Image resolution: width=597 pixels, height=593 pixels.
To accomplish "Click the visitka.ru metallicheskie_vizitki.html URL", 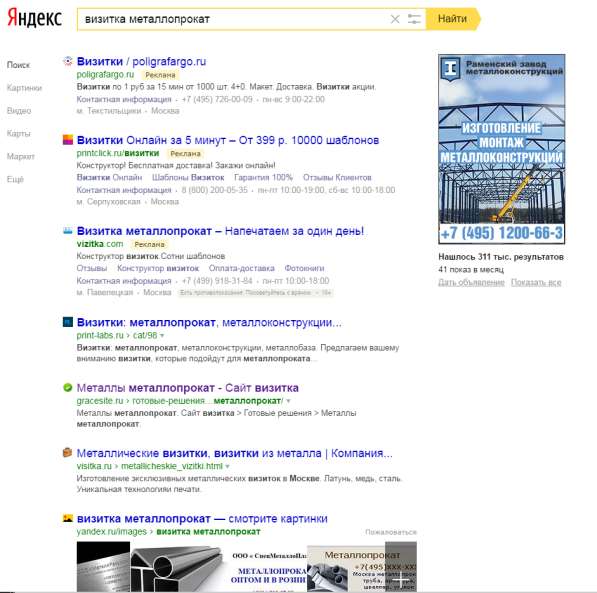I will click(150, 466).
